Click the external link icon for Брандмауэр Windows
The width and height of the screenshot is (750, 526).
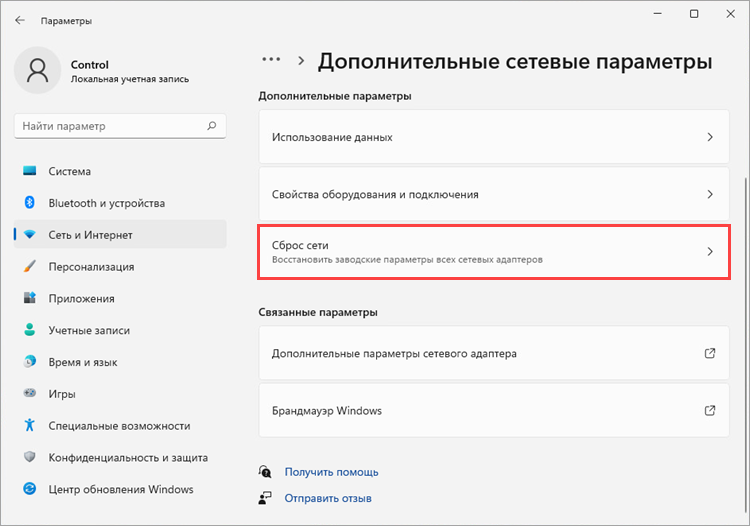click(x=710, y=410)
